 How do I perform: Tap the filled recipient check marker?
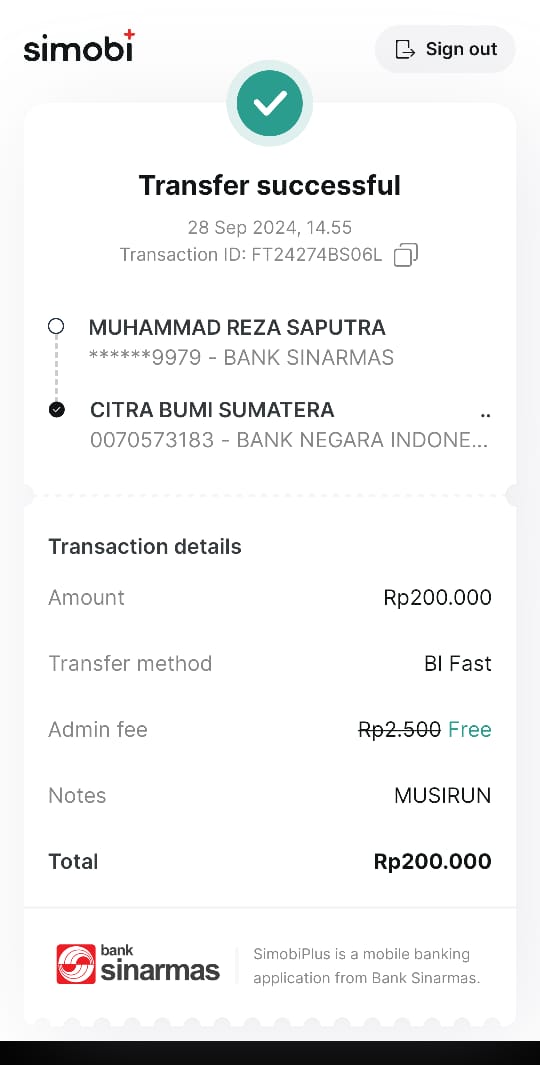57,410
